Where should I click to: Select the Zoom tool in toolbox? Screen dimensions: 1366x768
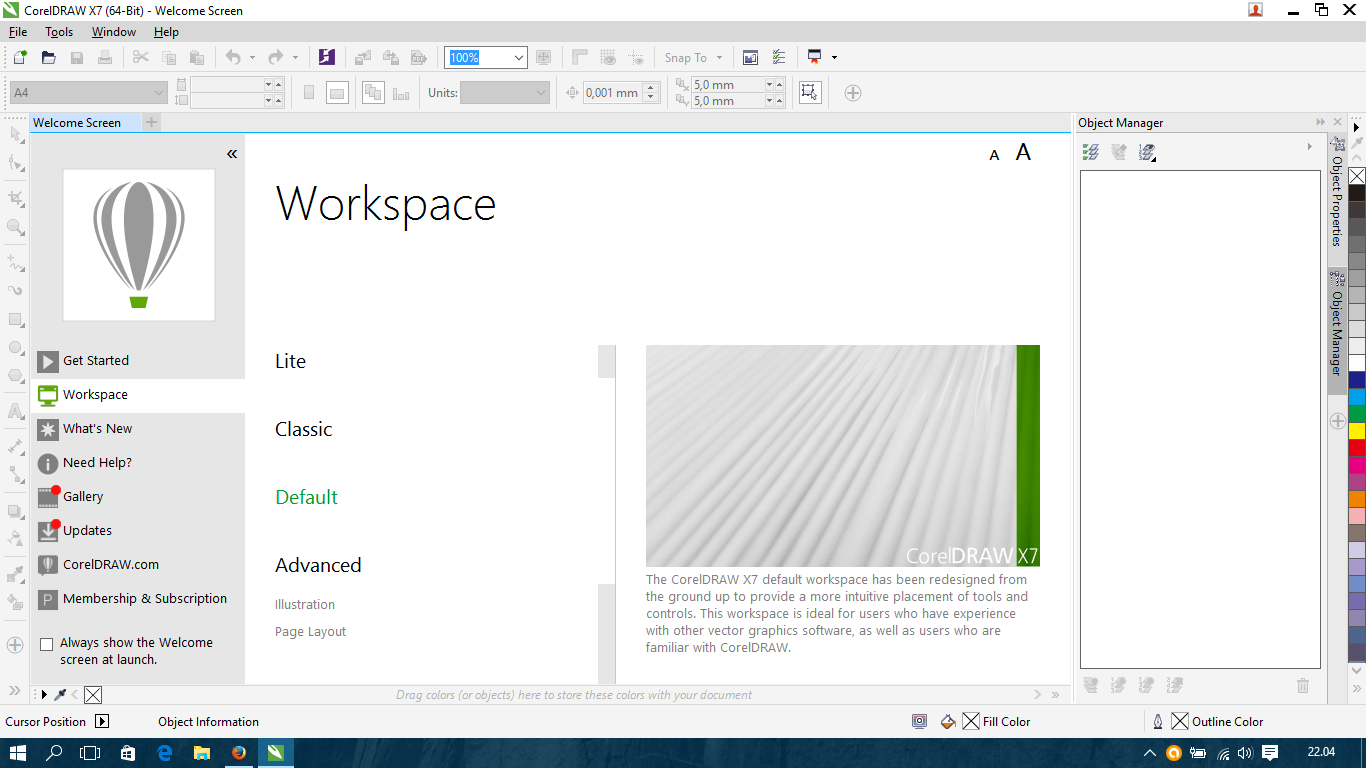coord(15,227)
